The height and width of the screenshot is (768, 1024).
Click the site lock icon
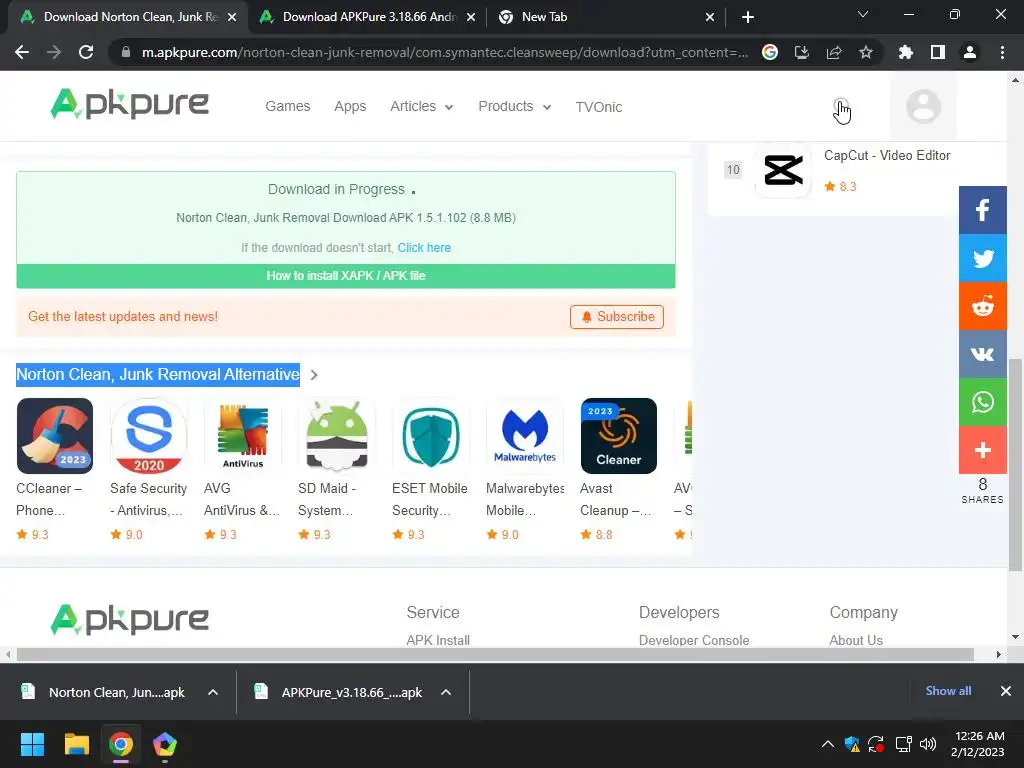(126, 52)
